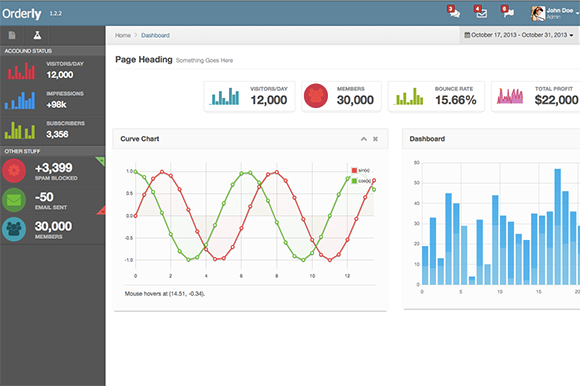Open the mail inbox notification icon

tap(480, 11)
